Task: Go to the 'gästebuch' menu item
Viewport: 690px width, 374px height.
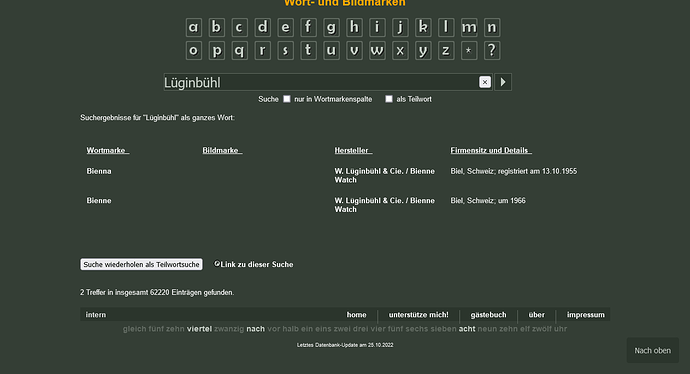Action: pos(488,315)
